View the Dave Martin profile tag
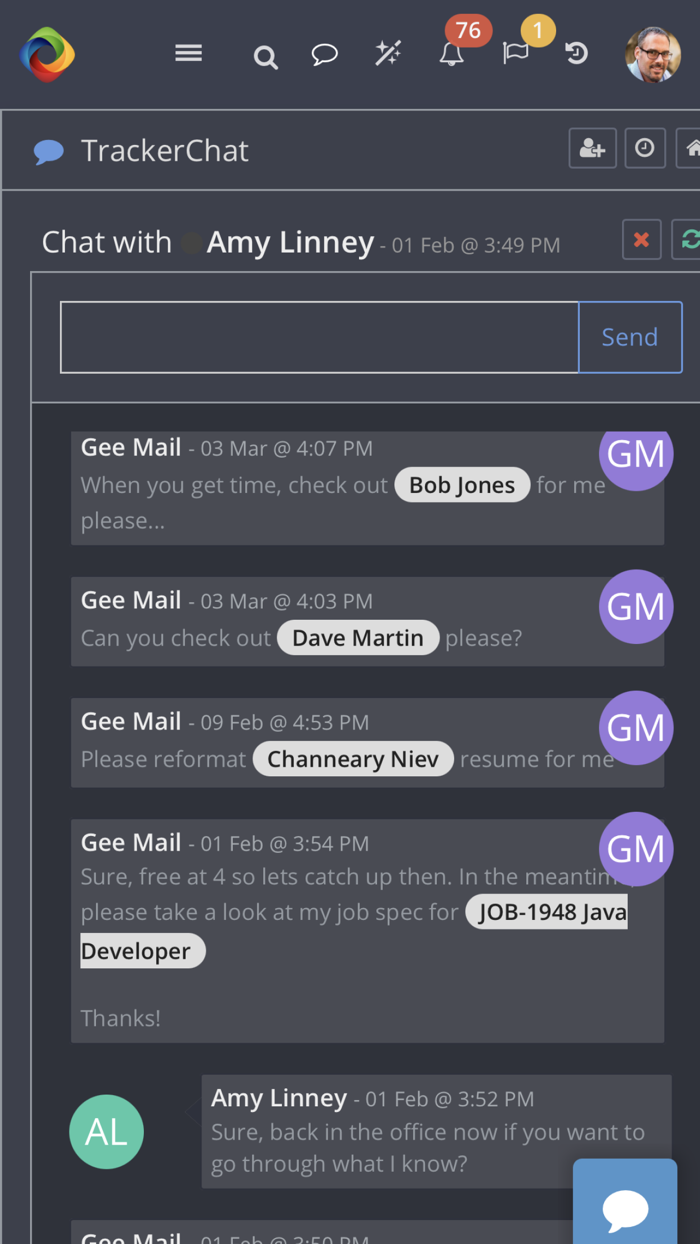700x1244 pixels. tap(358, 637)
